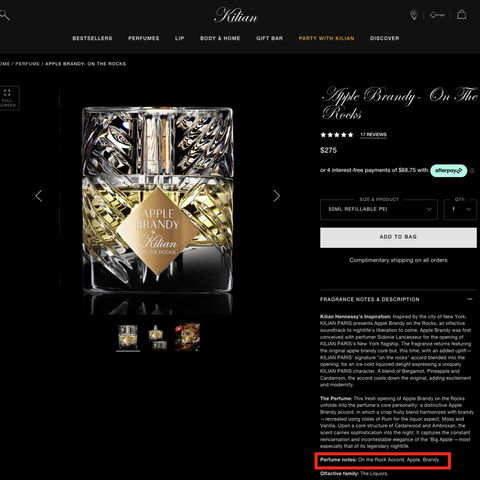Open the store locator pin icon
The image size is (480, 480).
tap(414, 15)
